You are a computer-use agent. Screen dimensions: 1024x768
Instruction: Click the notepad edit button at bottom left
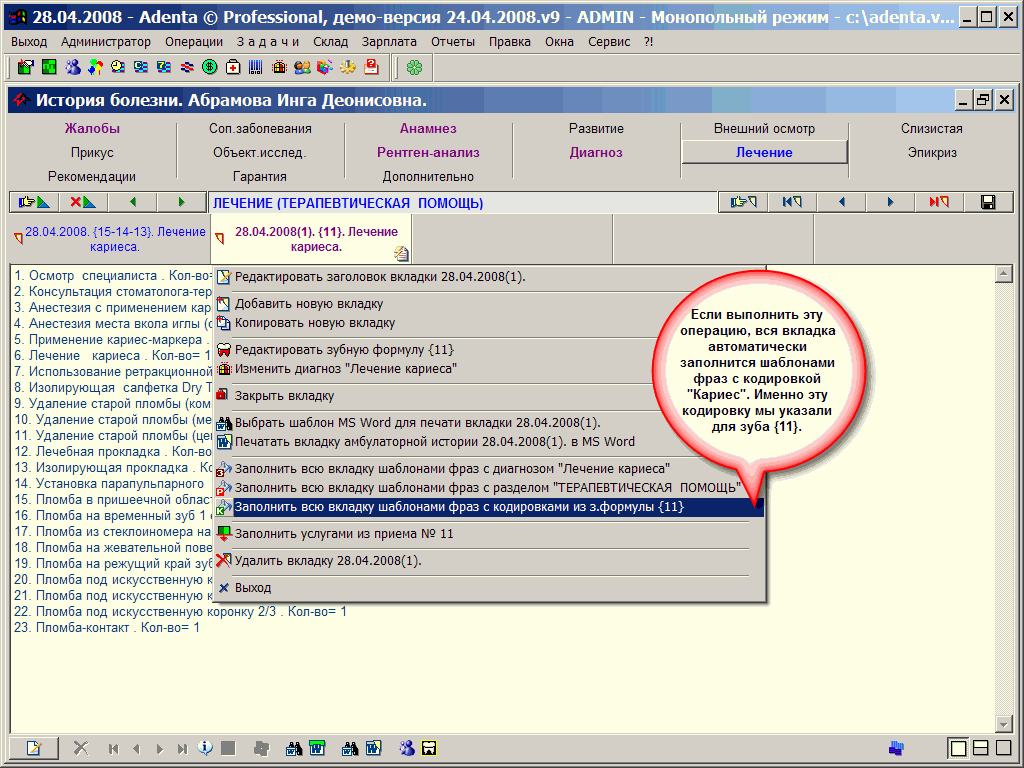click(34, 748)
